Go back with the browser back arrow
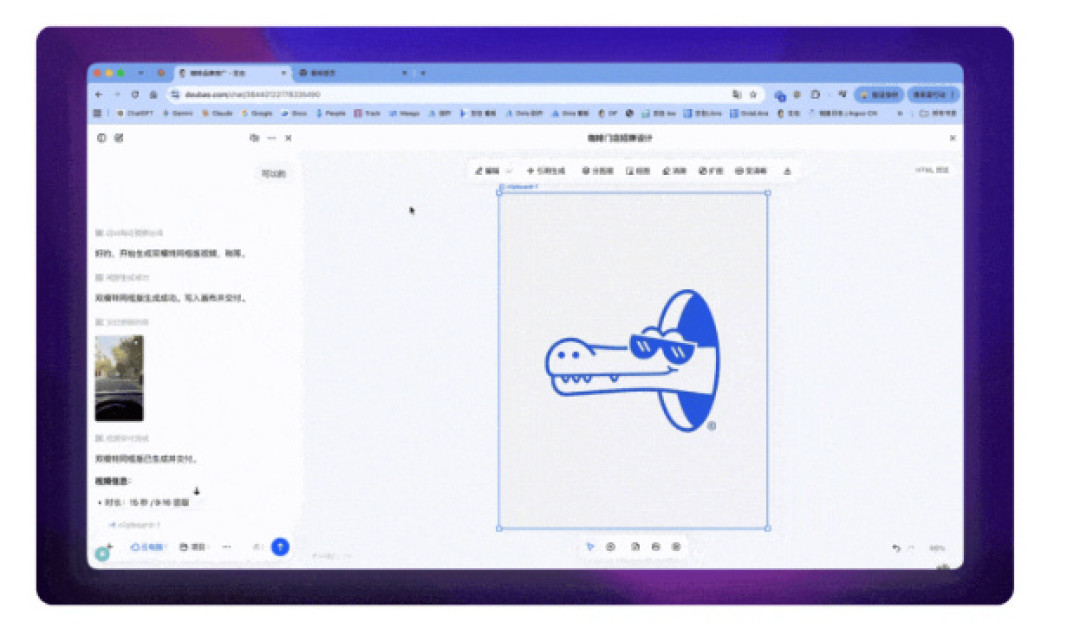Viewport: 1080px width, 641px height. pos(99,94)
